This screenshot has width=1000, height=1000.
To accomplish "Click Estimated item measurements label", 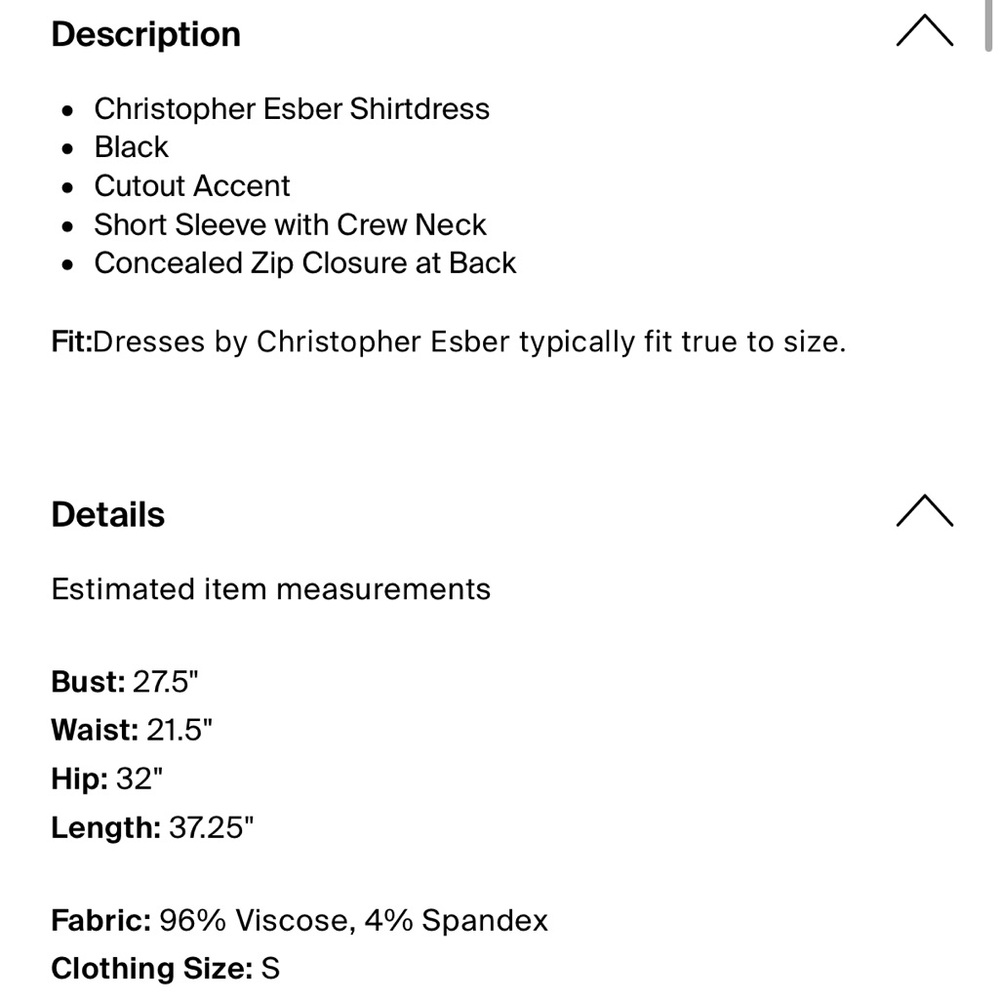I will (270, 589).
